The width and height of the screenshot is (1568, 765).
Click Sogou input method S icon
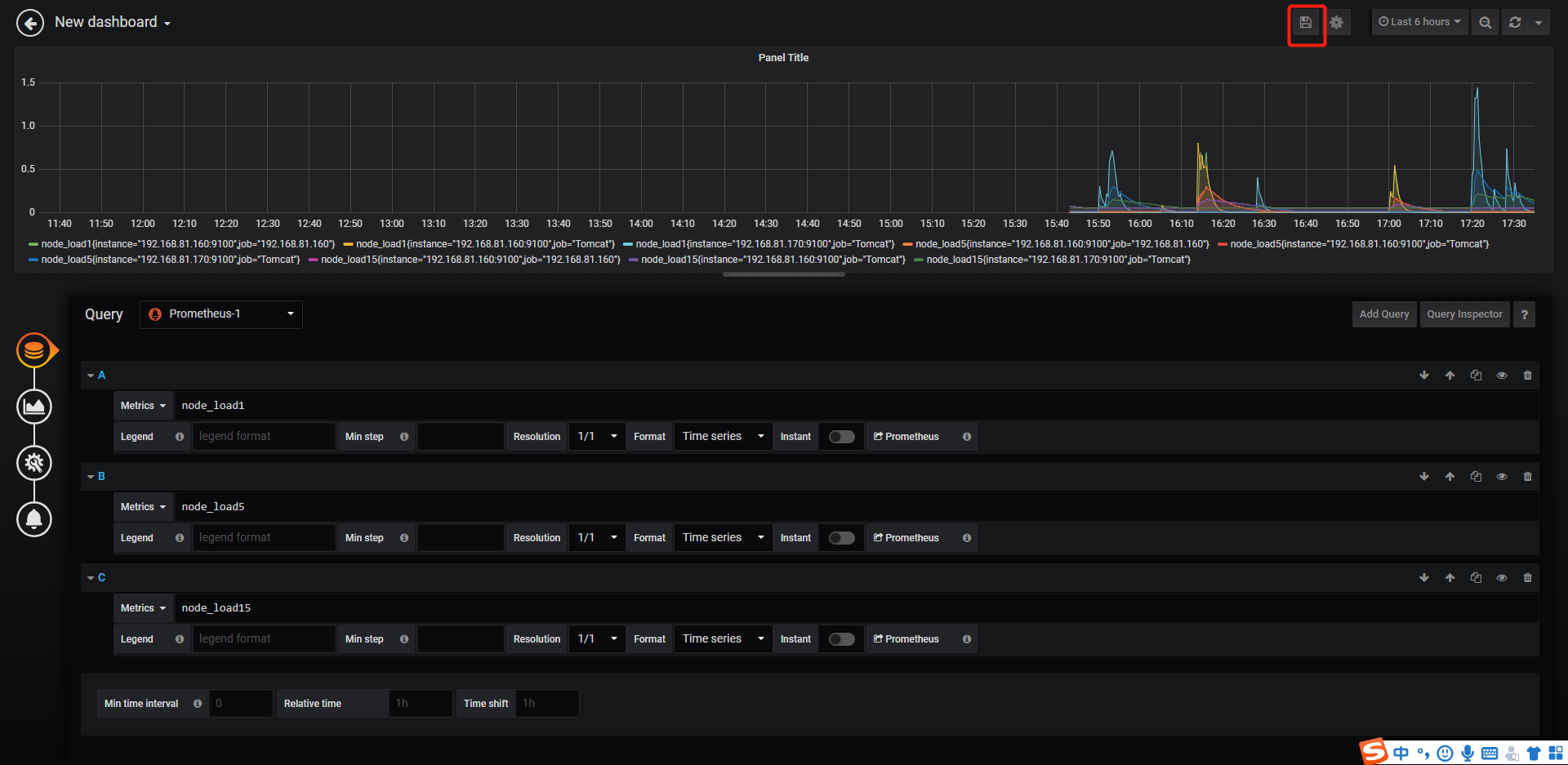tap(1374, 751)
